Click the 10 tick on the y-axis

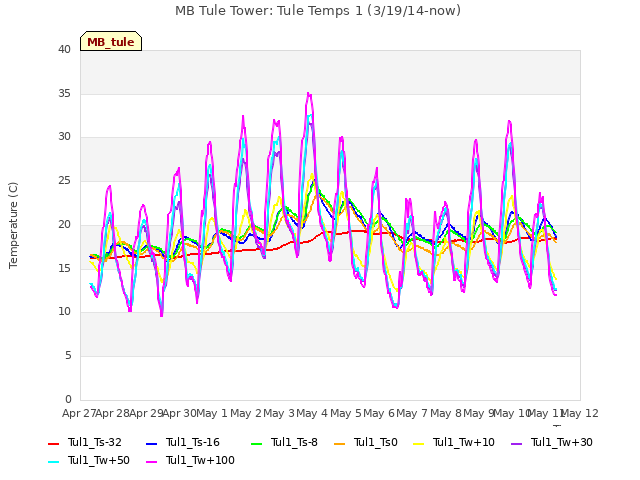pyautogui.click(x=64, y=312)
